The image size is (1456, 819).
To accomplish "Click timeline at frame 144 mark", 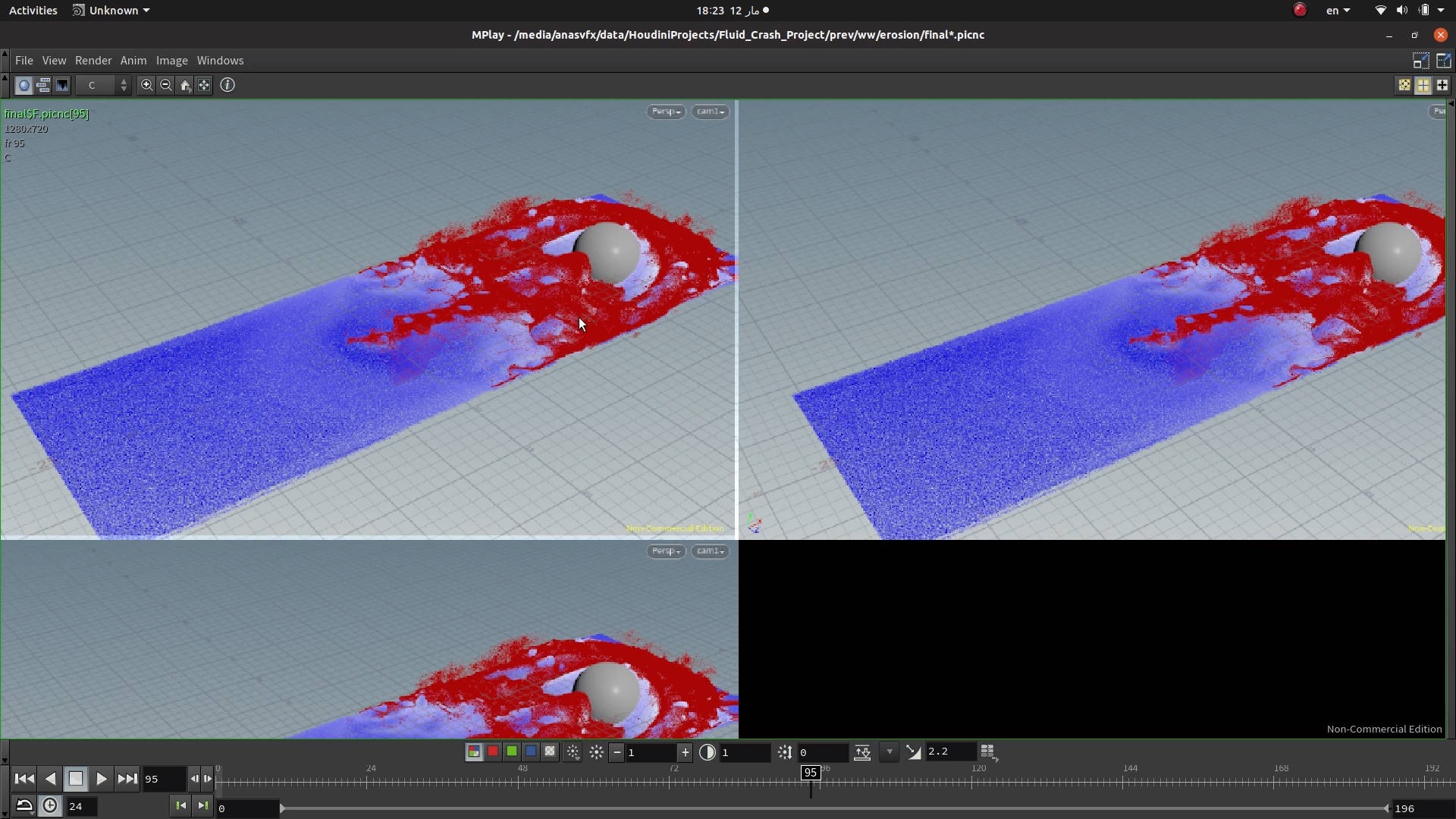I will tap(1123, 781).
